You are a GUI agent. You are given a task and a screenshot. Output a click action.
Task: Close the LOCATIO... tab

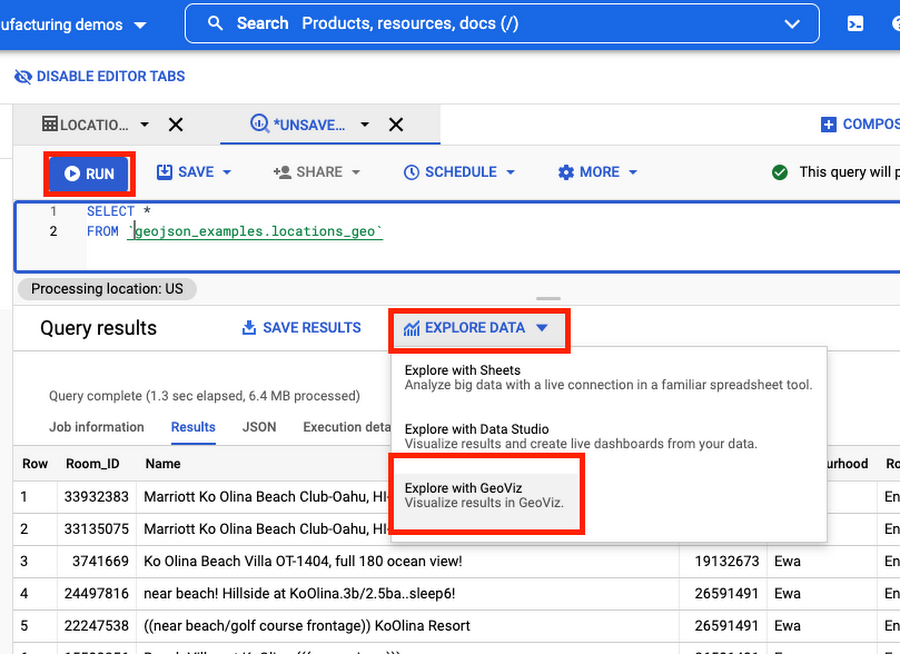176,125
